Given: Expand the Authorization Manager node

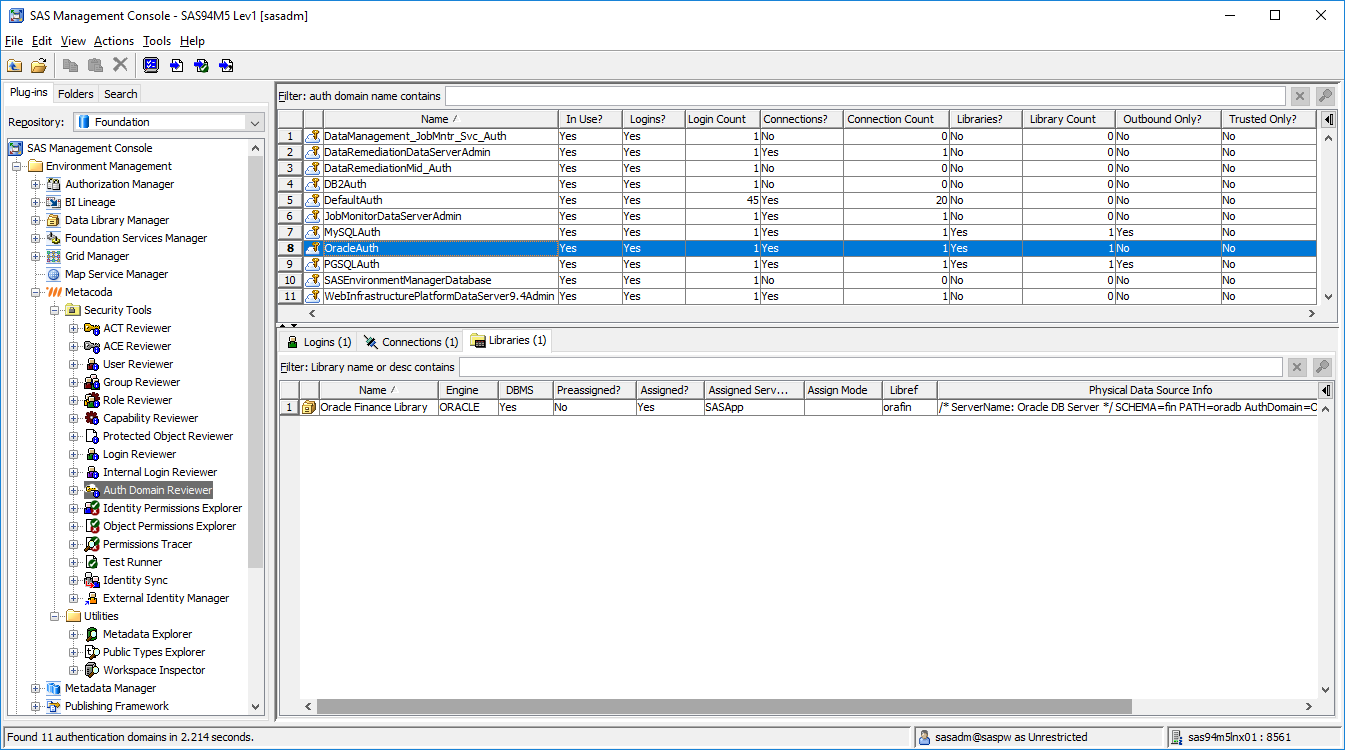Looking at the screenshot, I should click(36, 184).
